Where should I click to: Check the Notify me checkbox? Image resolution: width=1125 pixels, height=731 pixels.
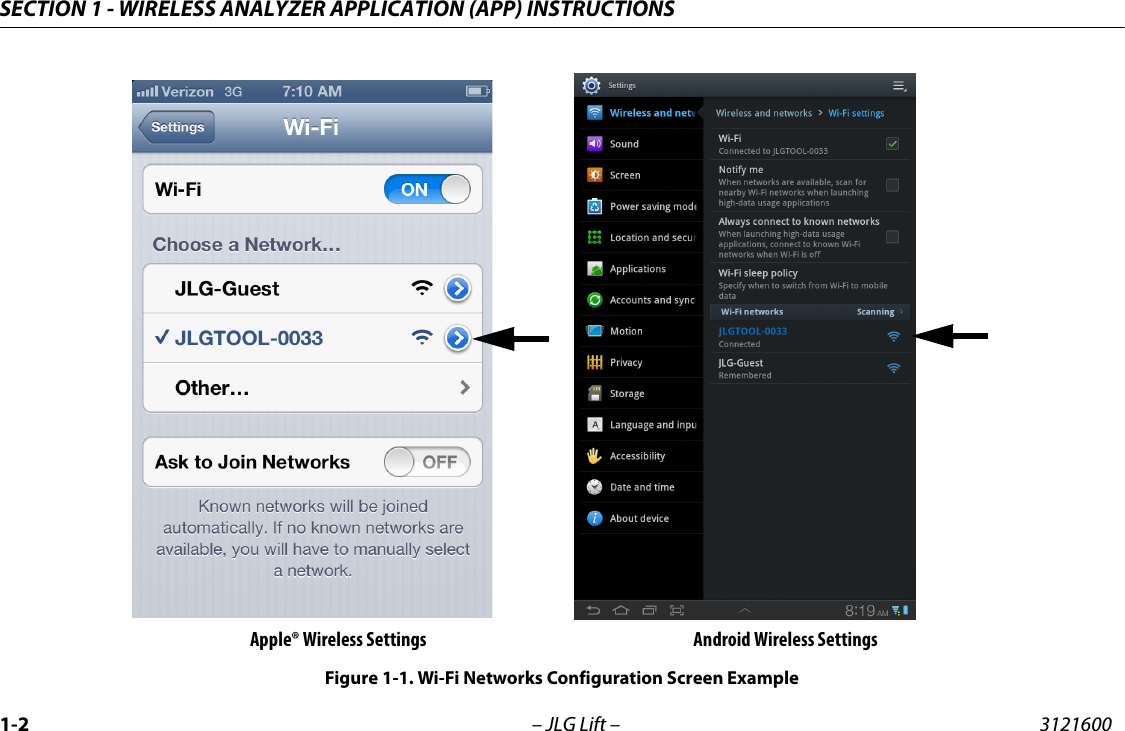[x=892, y=184]
